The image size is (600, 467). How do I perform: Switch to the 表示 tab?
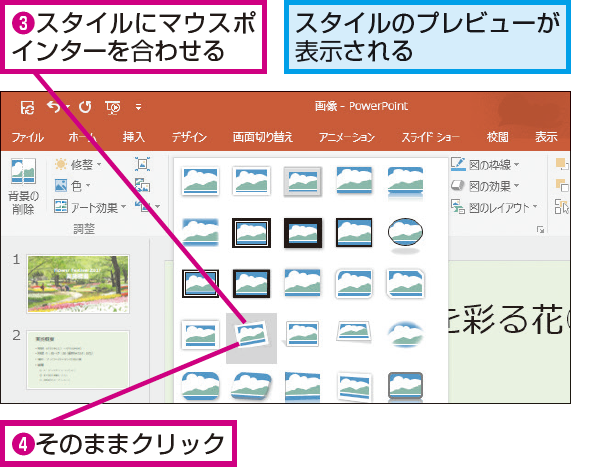click(x=546, y=137)
